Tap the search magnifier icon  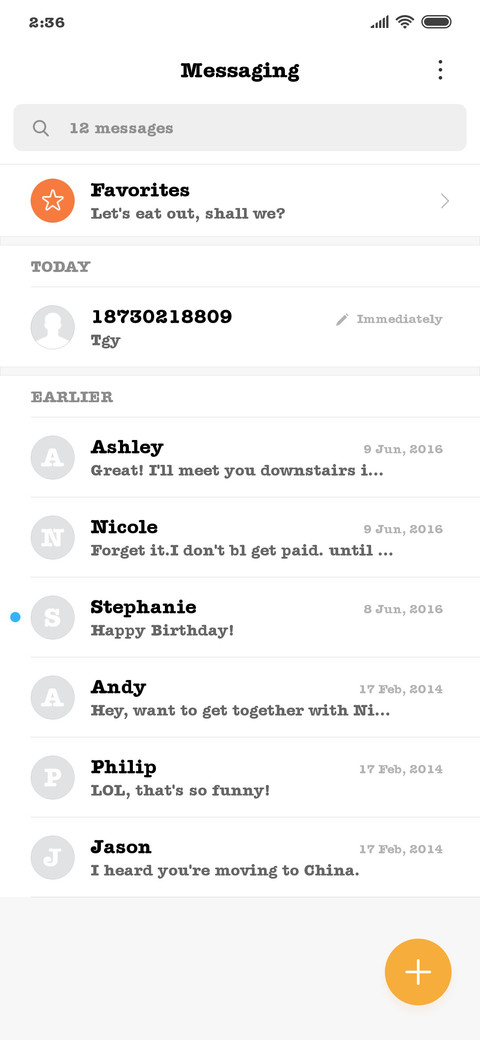click(40, 128)
